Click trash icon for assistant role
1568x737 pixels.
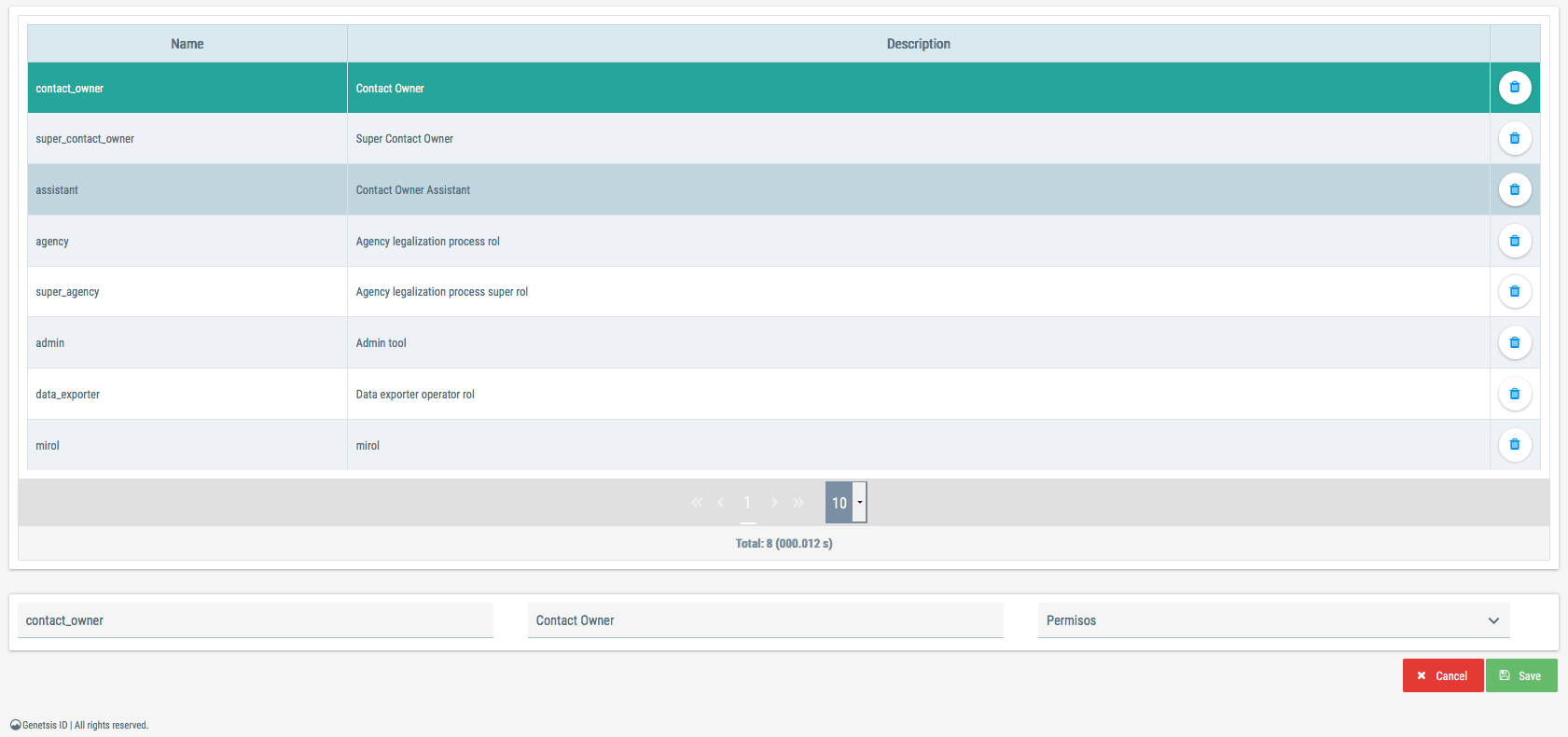tap(1514, 190)
